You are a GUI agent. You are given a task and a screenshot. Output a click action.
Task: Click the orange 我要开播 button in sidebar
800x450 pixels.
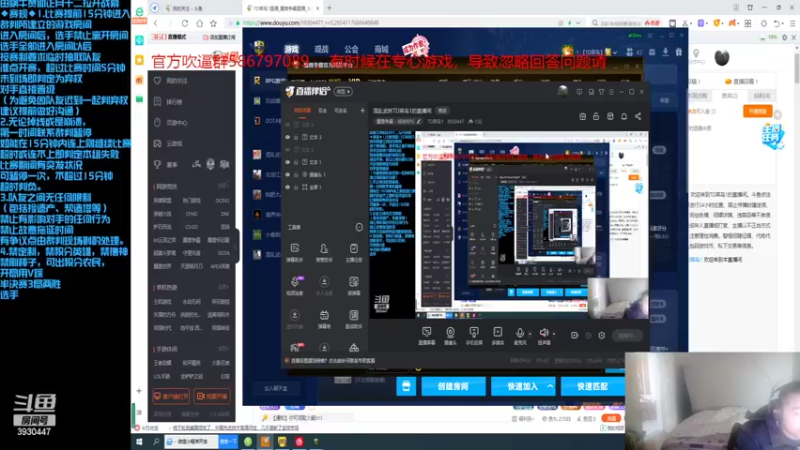click(212, 396)
